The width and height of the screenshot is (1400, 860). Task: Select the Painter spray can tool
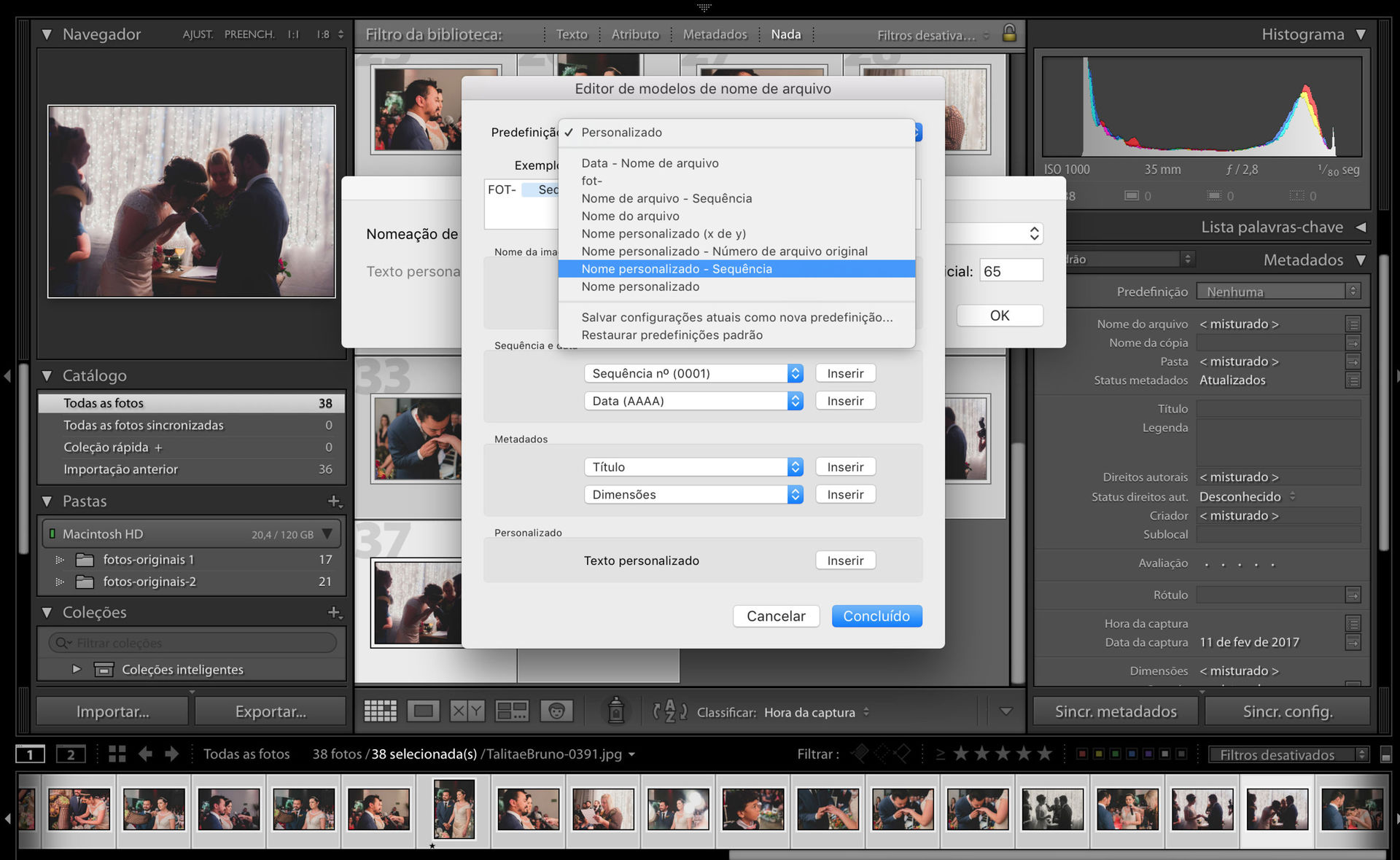pyautogui.click(x=616, y=711)
